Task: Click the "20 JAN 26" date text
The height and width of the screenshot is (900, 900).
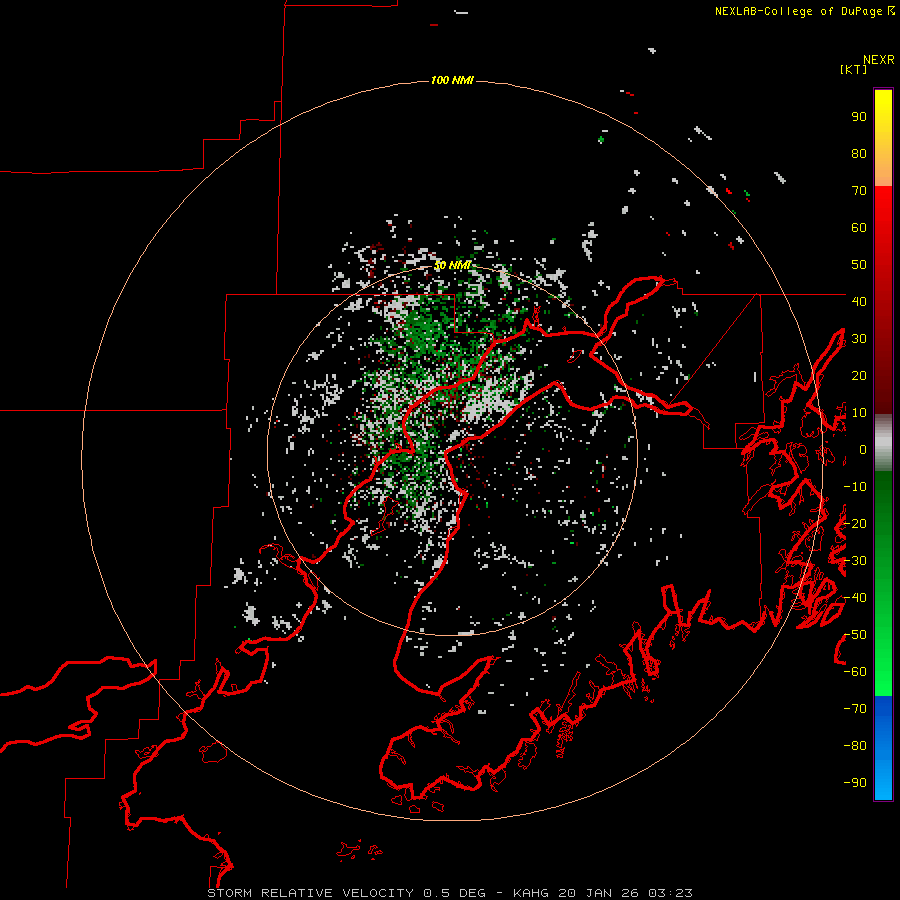Action: click(x=598, y=893)
